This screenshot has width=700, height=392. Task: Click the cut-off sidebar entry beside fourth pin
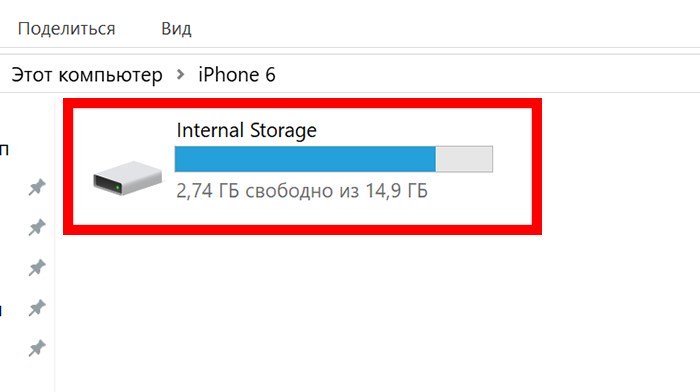1,309
